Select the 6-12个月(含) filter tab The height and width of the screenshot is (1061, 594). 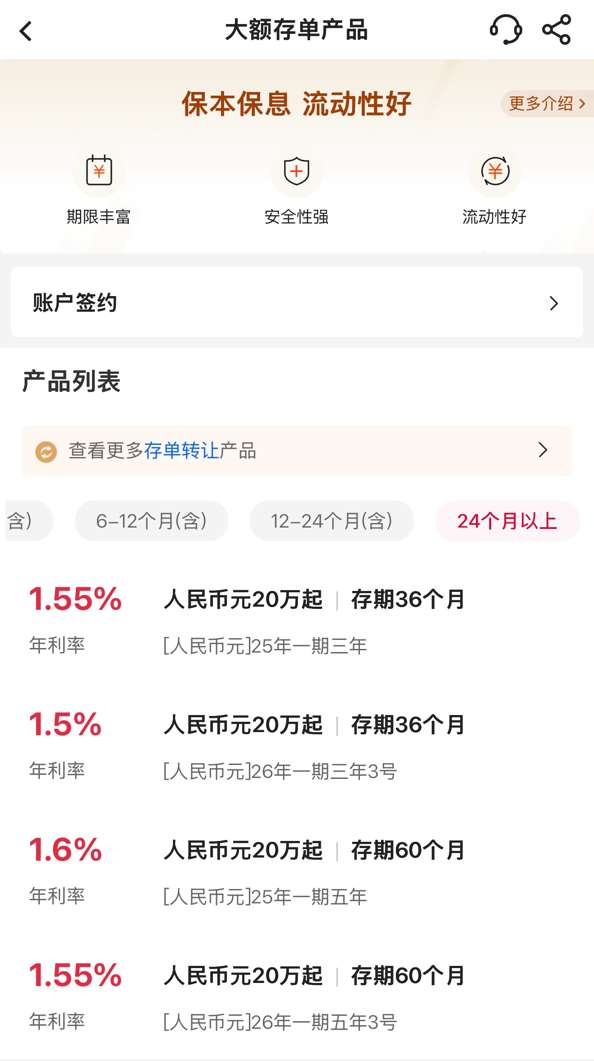(152, 521)
